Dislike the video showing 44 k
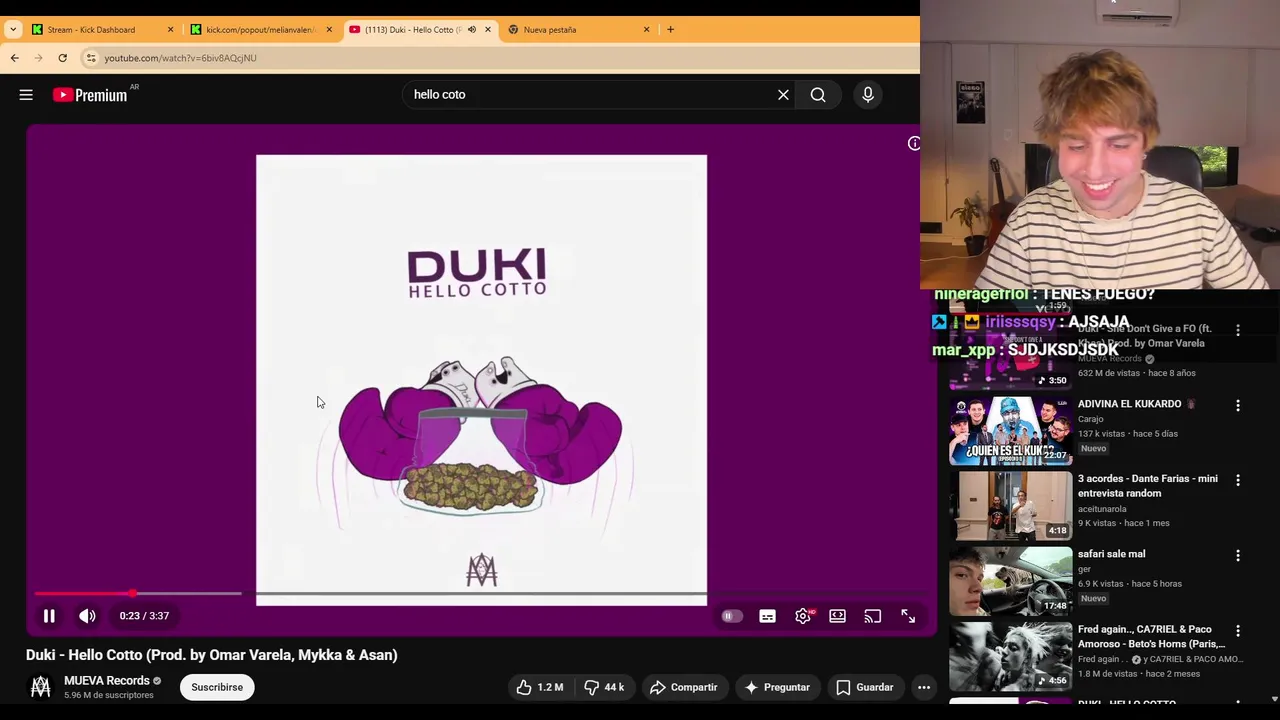The height and width of the screenshot is (720, 1280). 604,687
